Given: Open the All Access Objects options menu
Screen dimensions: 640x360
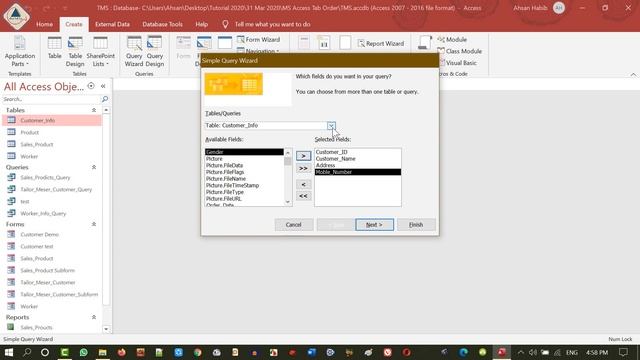Looking at the screenshot, I should 91,86.
